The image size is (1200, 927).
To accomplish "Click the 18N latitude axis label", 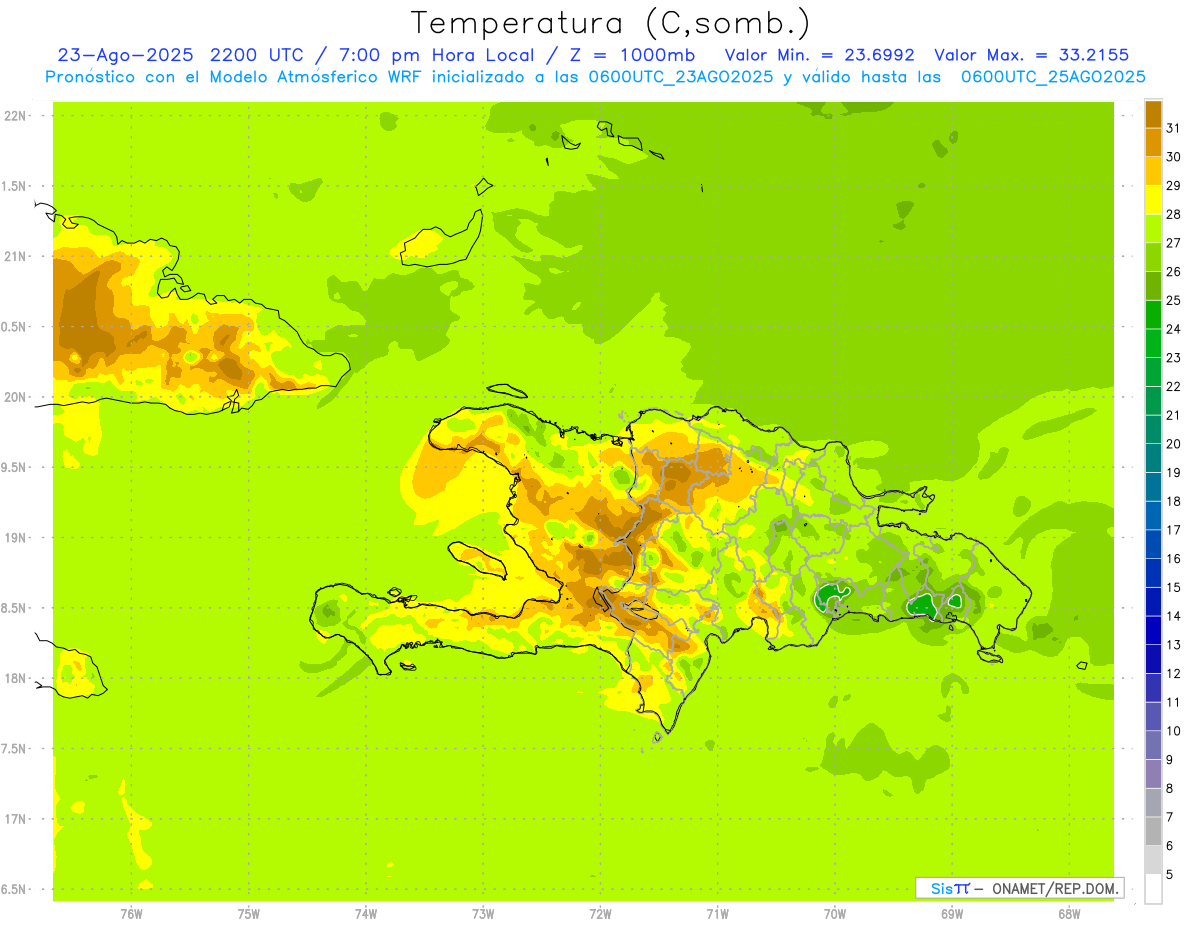I will point(17,678).
